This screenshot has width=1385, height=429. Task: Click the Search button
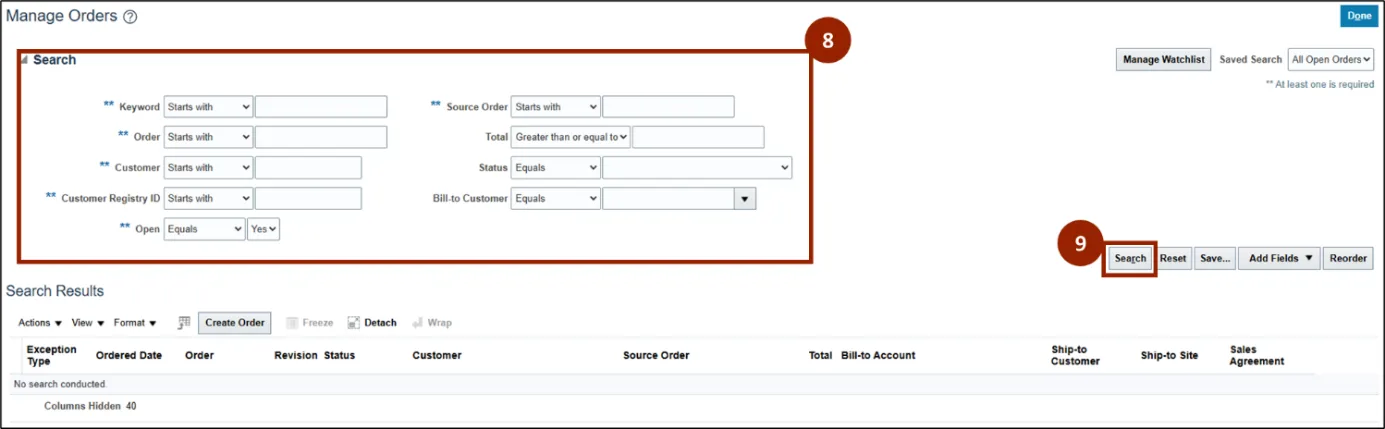pos(1130,259)
